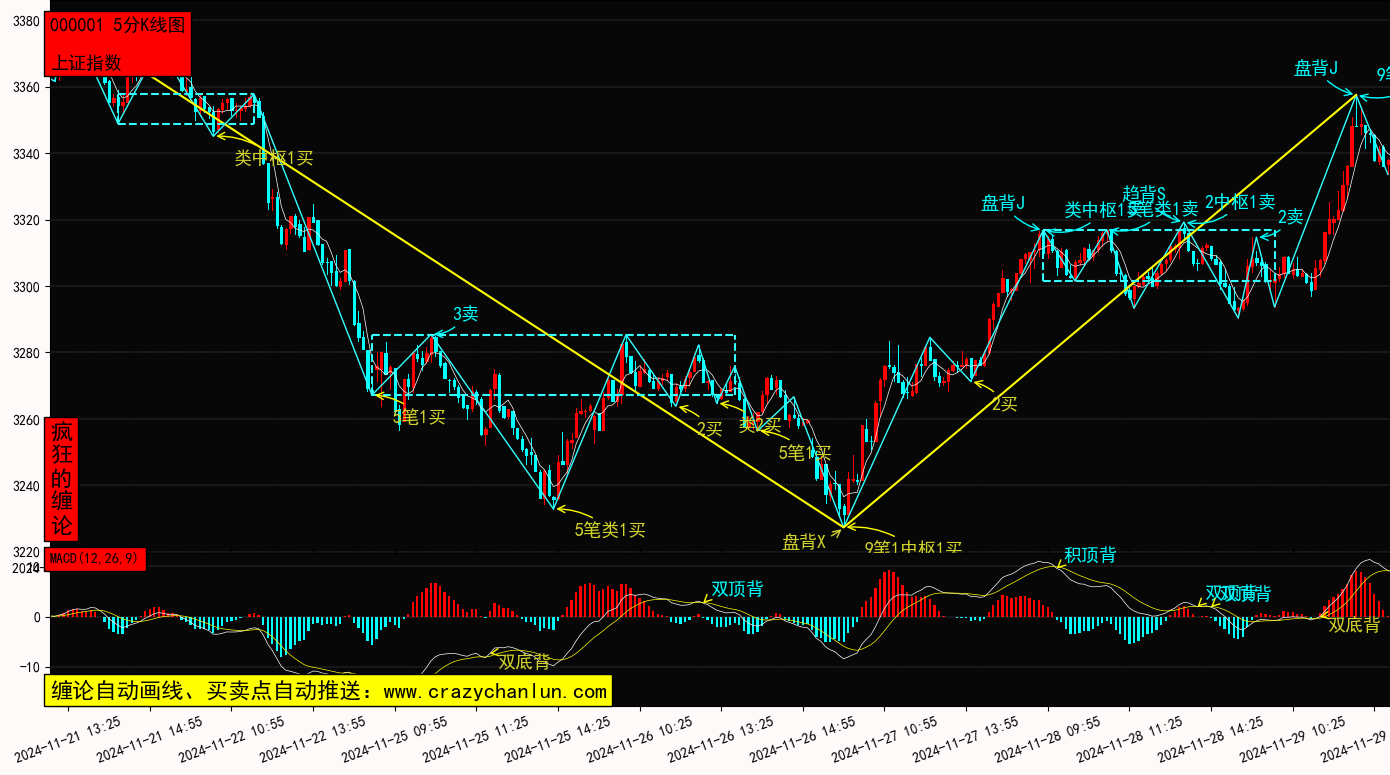Click the MACD(12,26,9) indicator label
Image resolution: width=1390 pixels, height=775 pixels.
point(96,559)
